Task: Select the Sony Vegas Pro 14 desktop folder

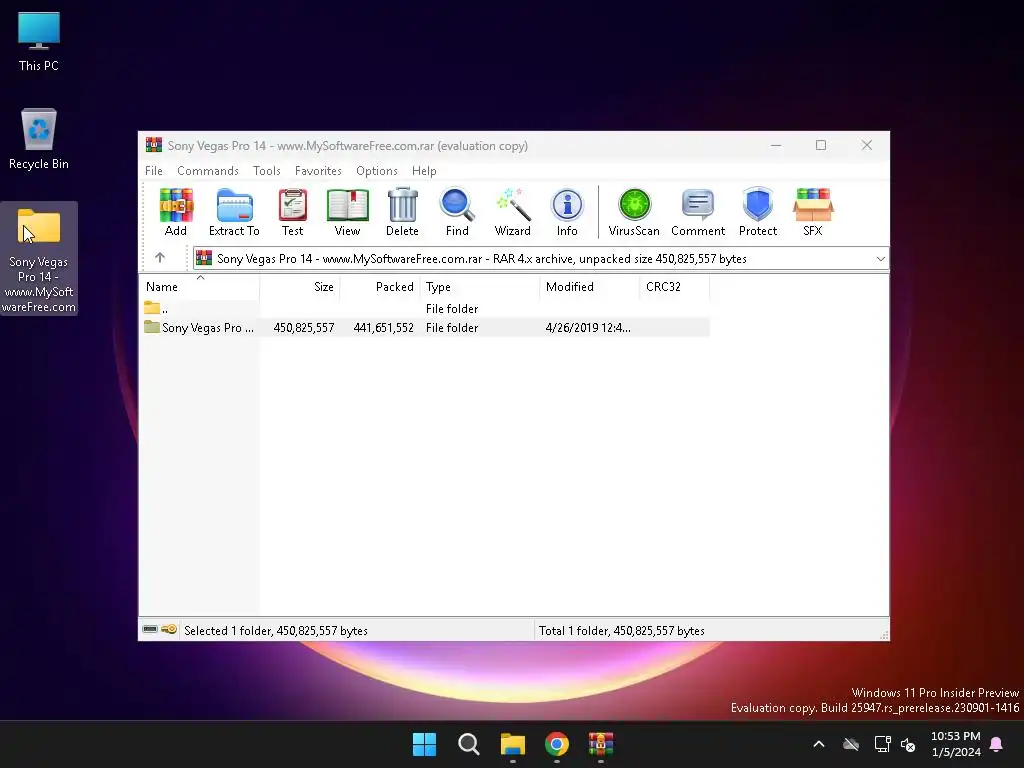Action: coord(39,259)
